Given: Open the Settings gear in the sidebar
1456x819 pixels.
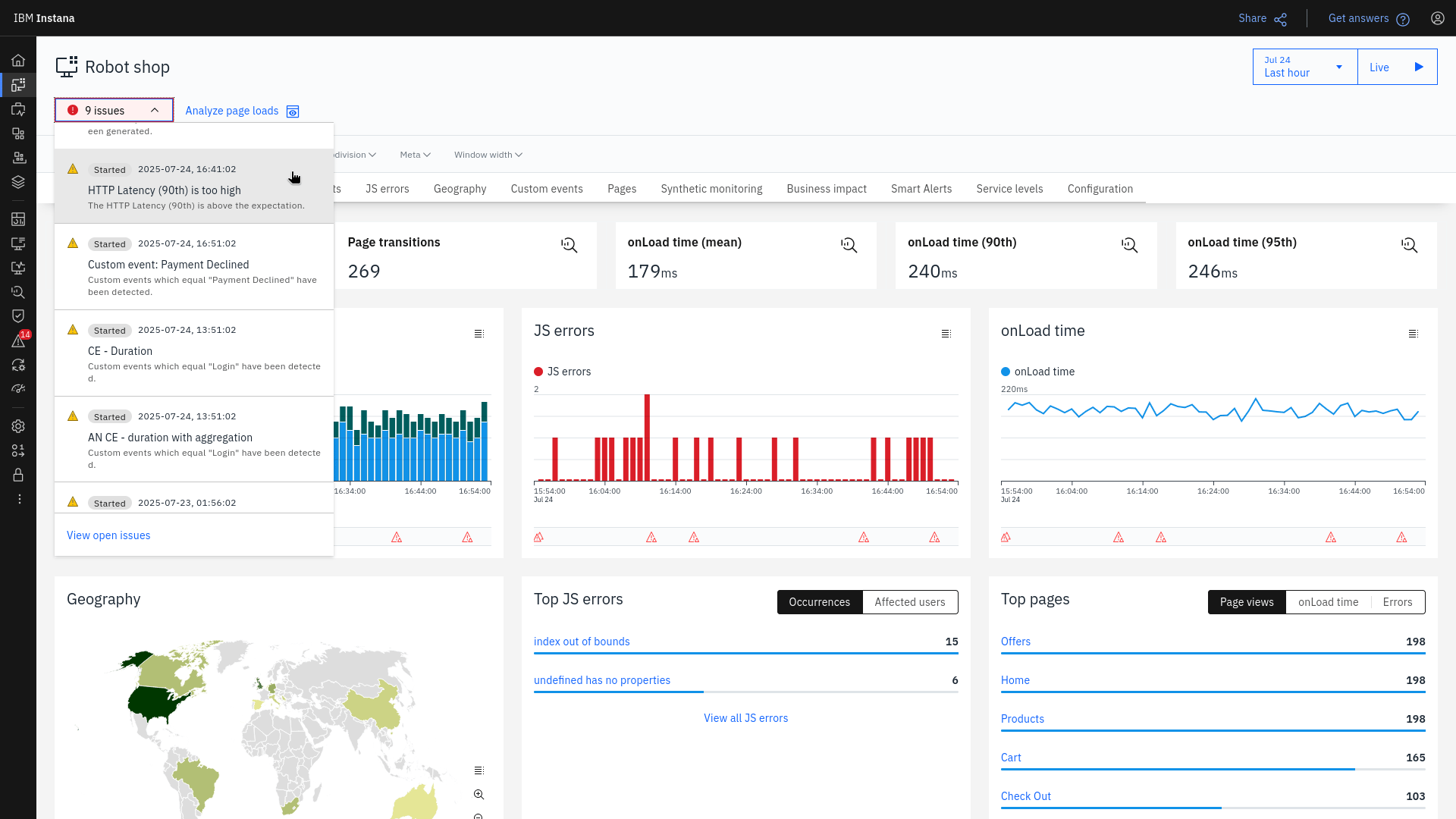Looking at the screenshot, I should click(x=18, y=426).
